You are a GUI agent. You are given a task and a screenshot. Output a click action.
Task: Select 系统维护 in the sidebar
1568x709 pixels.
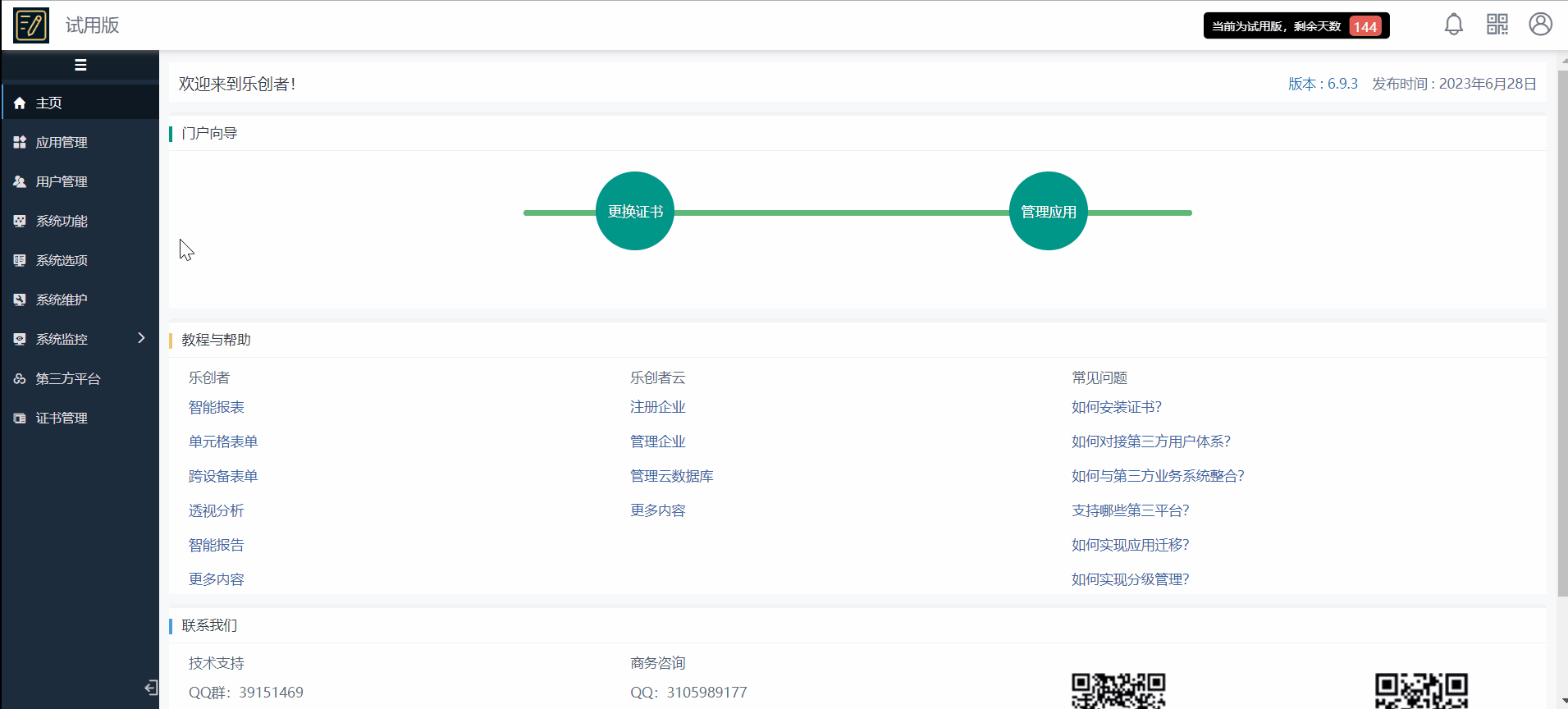pos(62,300)
